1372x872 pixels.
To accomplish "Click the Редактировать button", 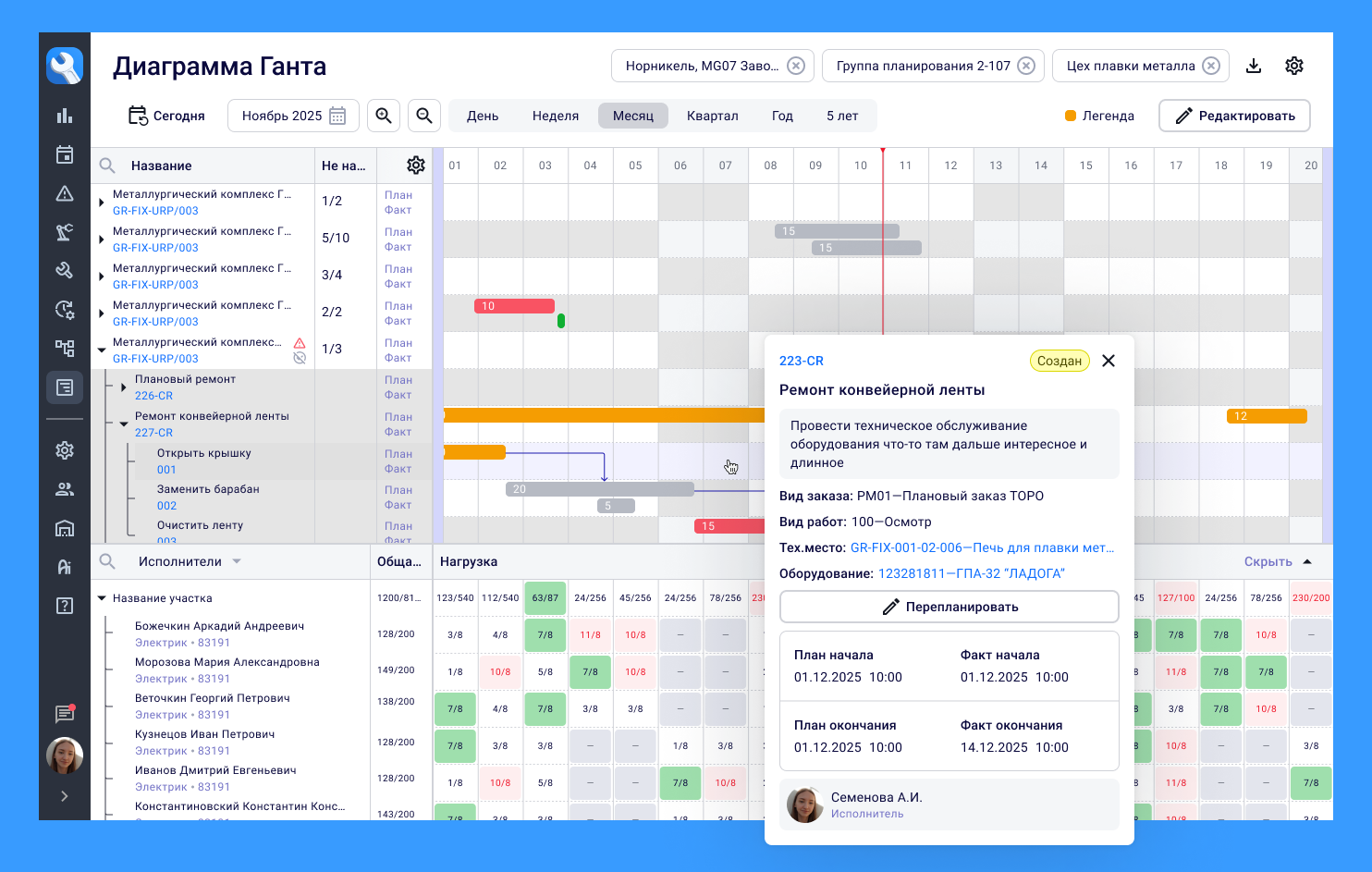I will tap(1234, 116).
